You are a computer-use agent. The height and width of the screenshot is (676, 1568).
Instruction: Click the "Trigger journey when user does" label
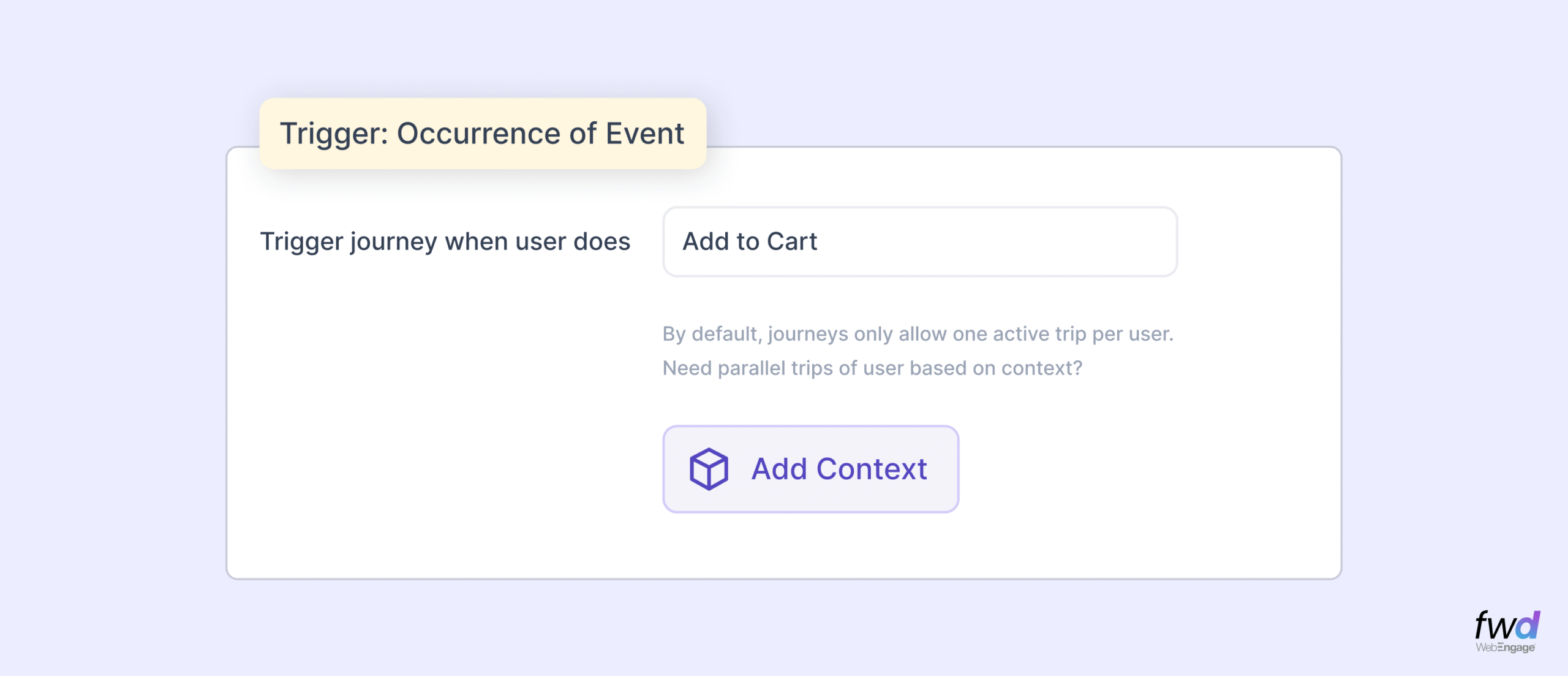point(445,241)
